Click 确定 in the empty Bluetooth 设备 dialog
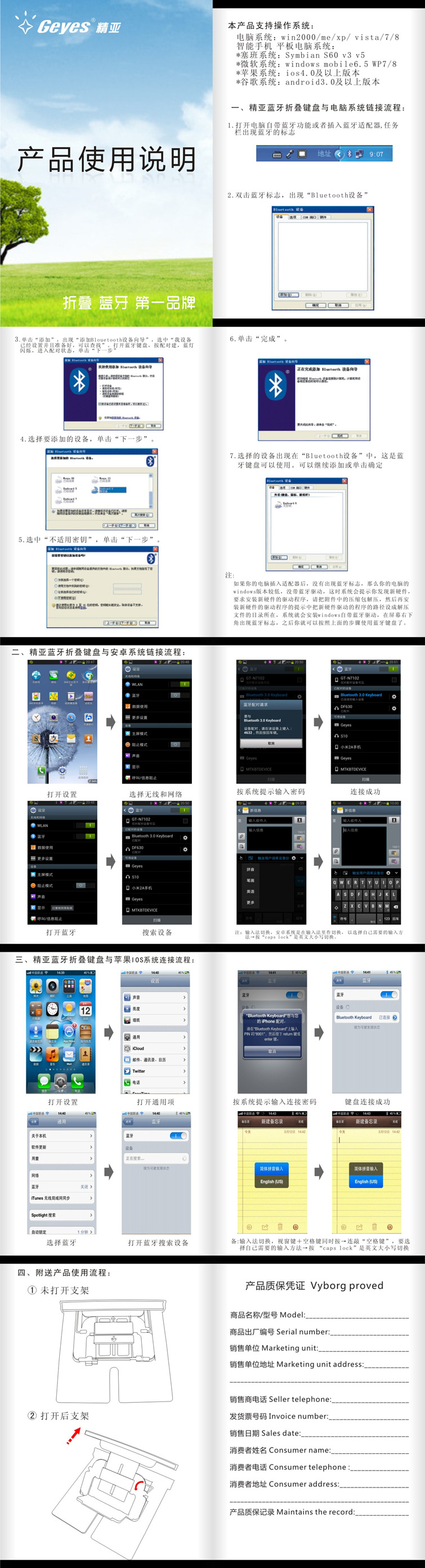This screenshot has width=425, height=1568. (316, 305)
